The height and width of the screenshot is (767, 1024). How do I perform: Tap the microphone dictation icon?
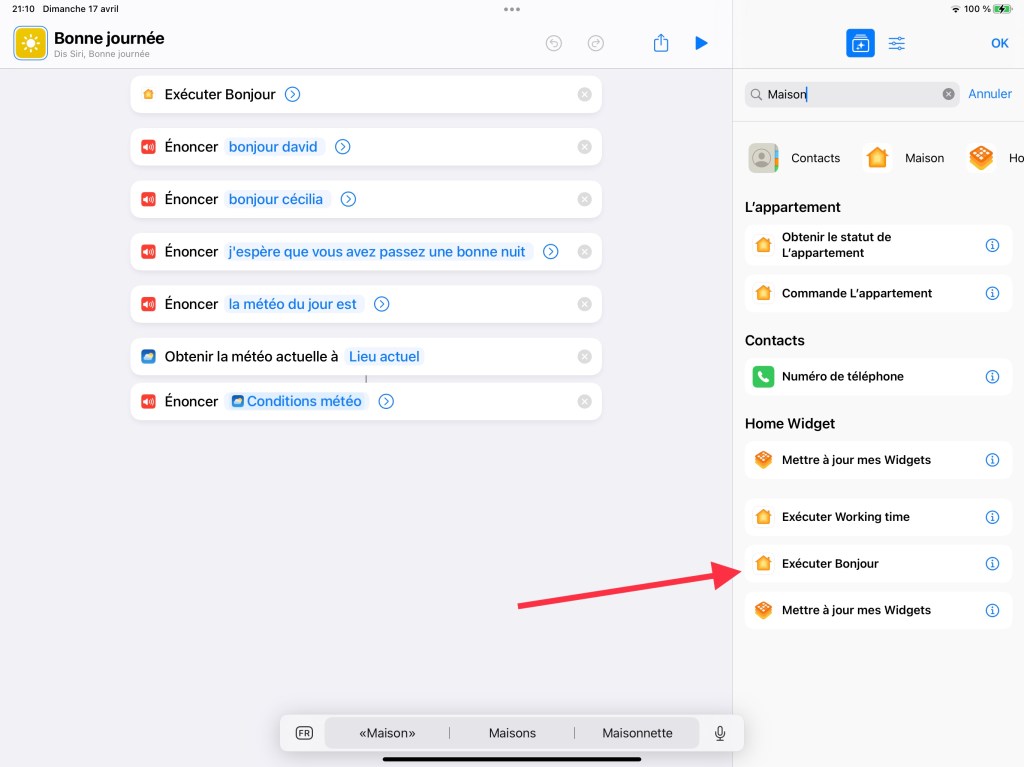pos(719,733)
